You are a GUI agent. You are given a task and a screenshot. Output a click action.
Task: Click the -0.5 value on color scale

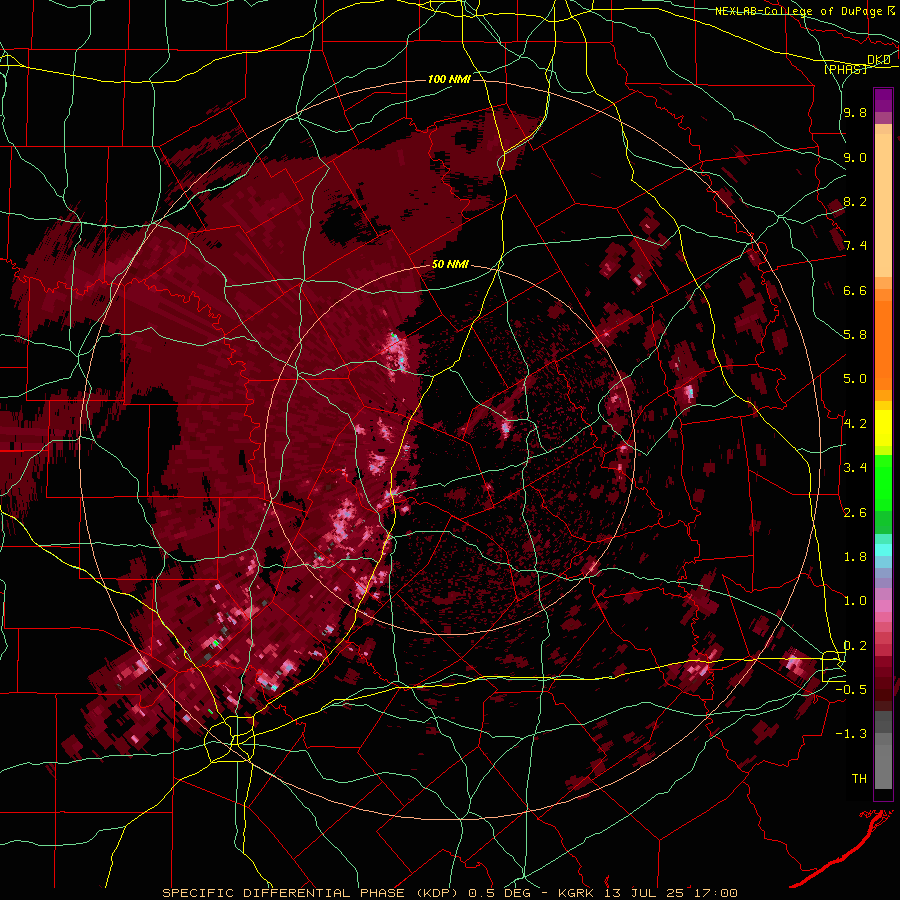(x=851, y=690)
